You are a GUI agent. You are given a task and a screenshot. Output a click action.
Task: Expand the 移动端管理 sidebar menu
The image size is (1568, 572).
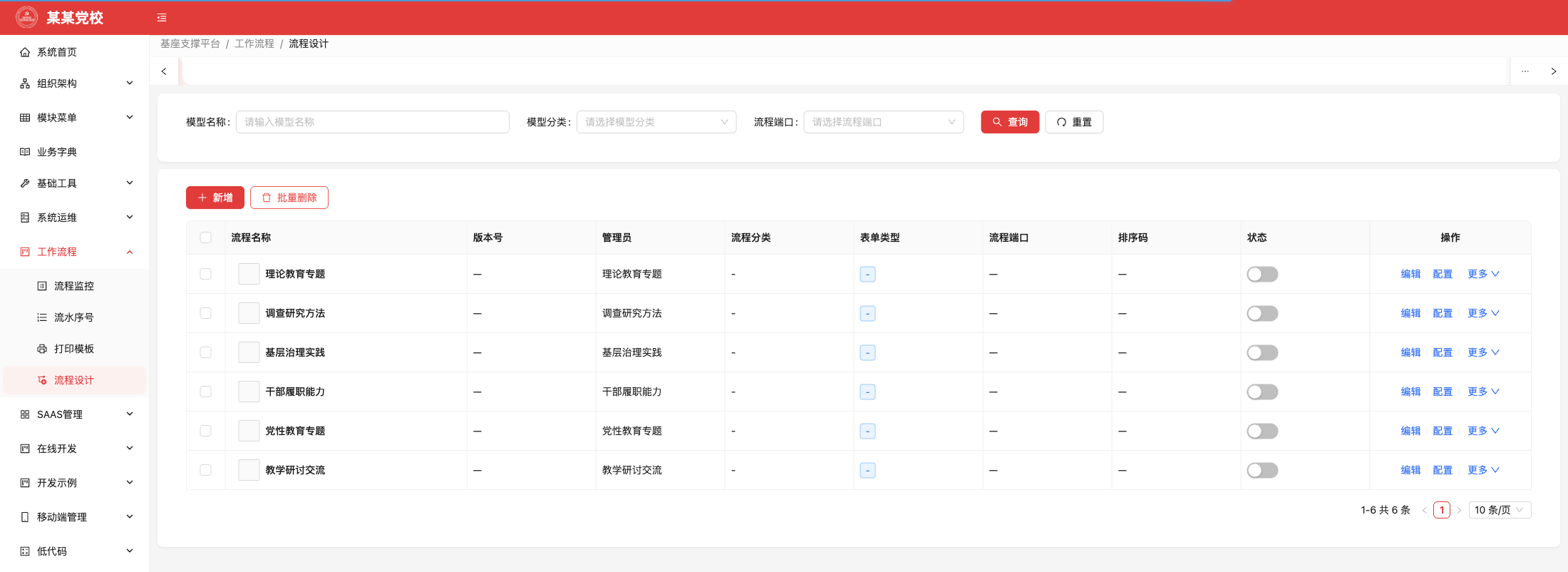coord(74,517)
